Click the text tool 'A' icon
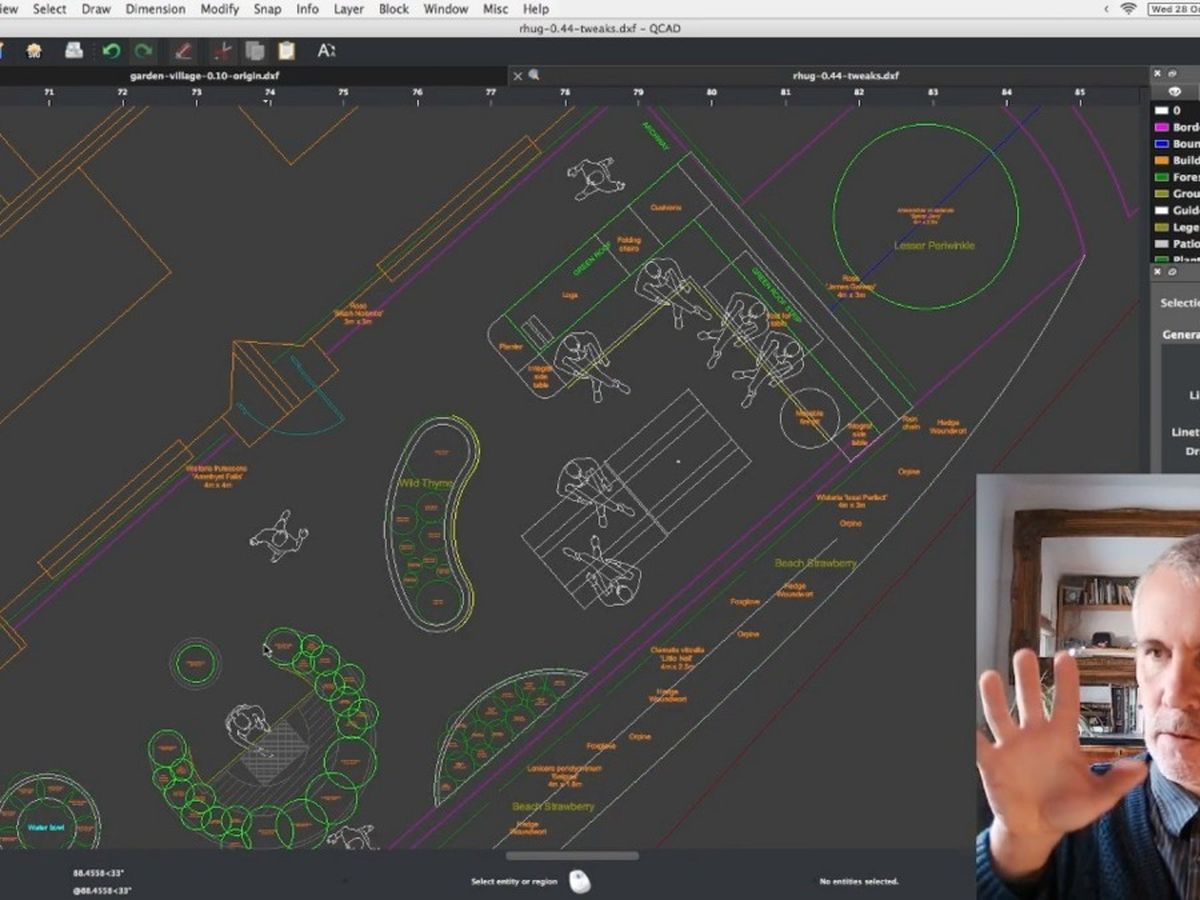 coord(326,50)
